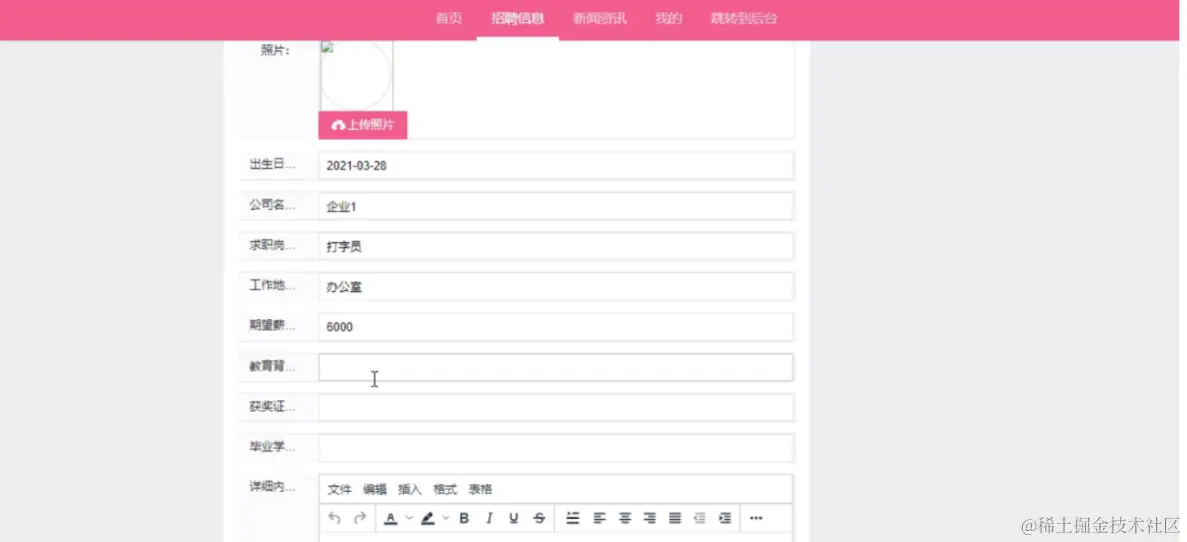
Task: Open highlight color dropdown arrow
Action: coord(446,519)
